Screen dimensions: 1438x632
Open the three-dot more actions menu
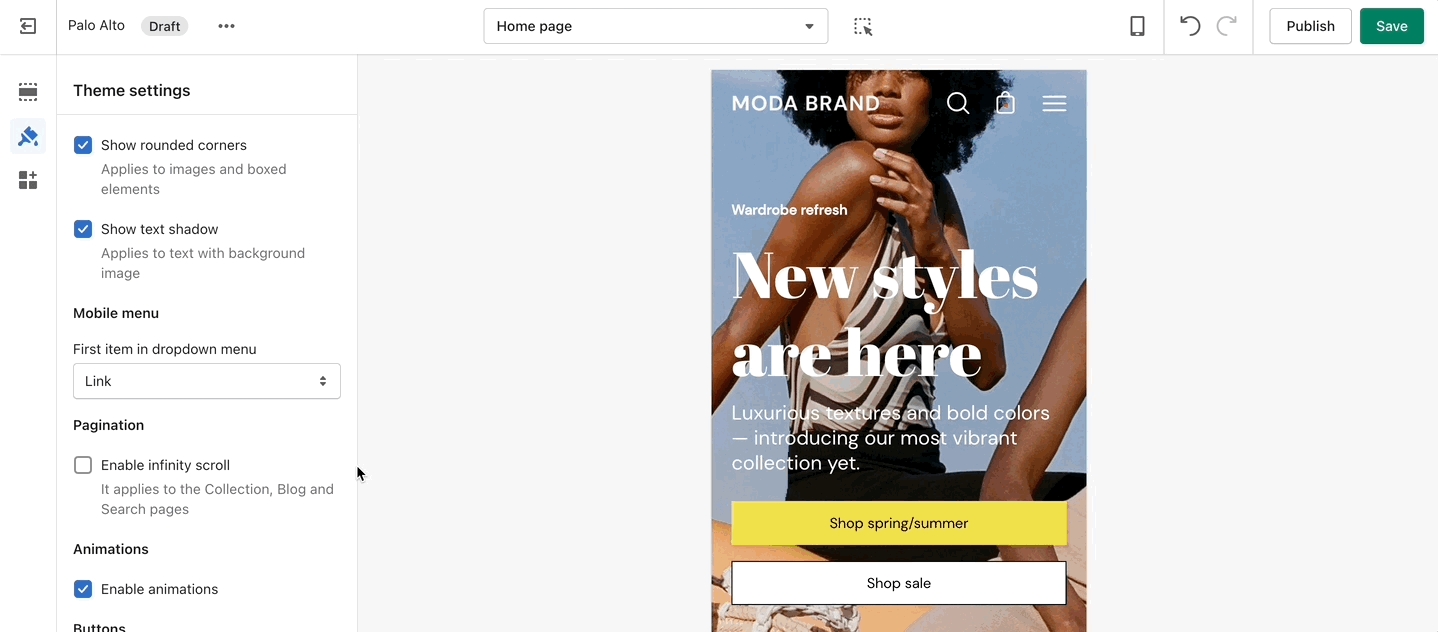227,26
